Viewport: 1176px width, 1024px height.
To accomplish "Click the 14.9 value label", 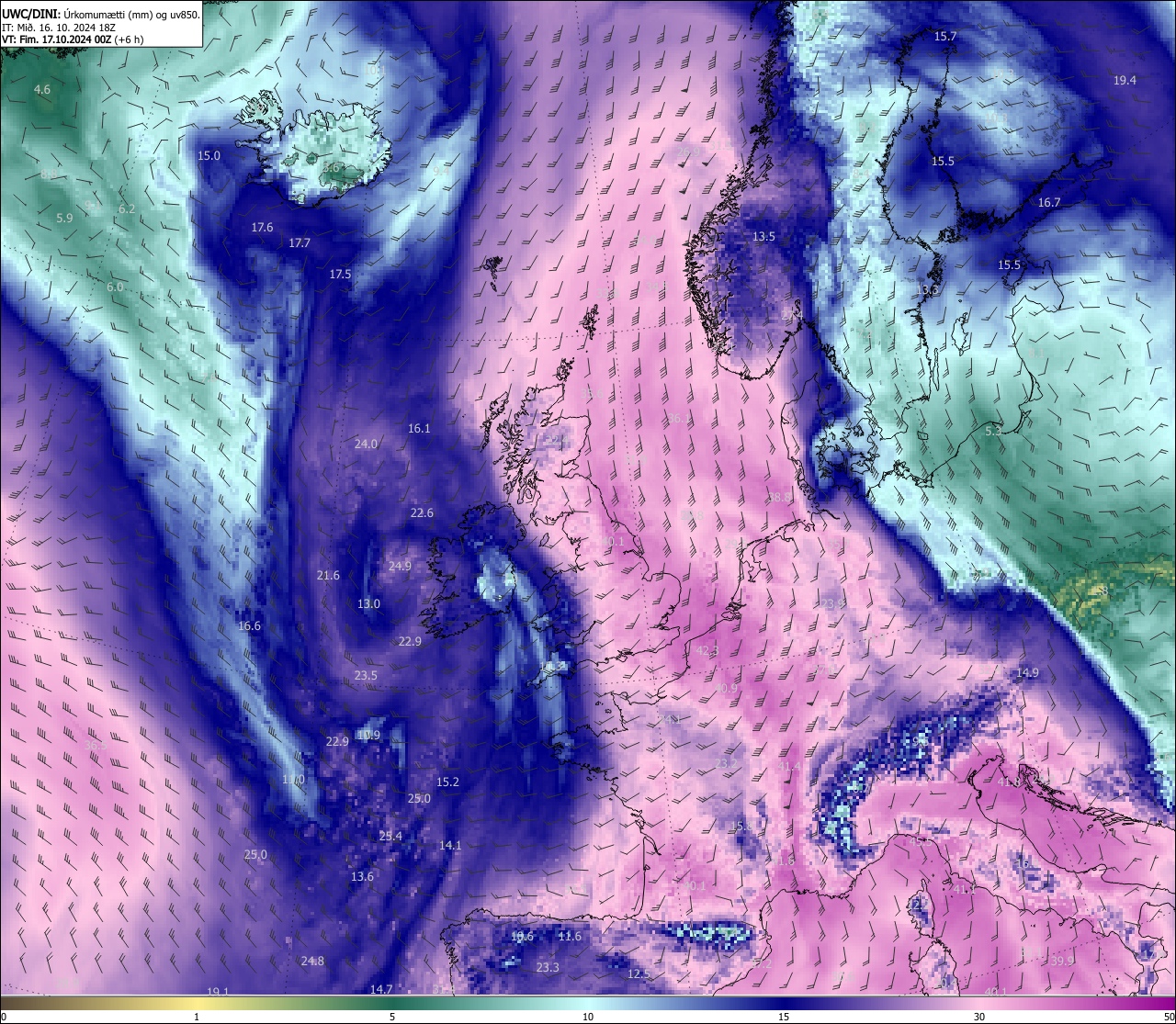I will point(1027,672).
